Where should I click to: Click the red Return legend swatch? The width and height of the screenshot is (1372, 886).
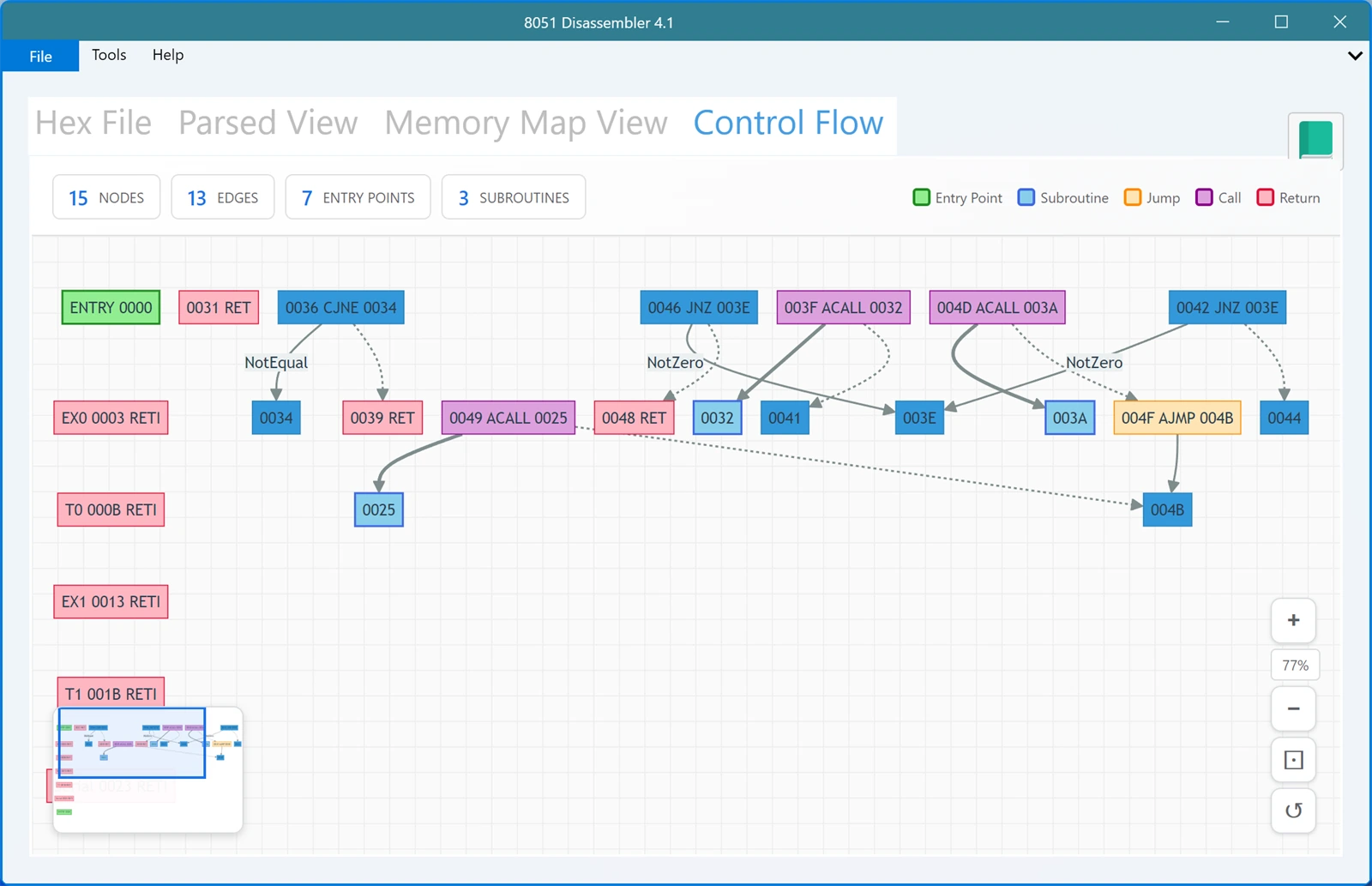point(1265,197)
